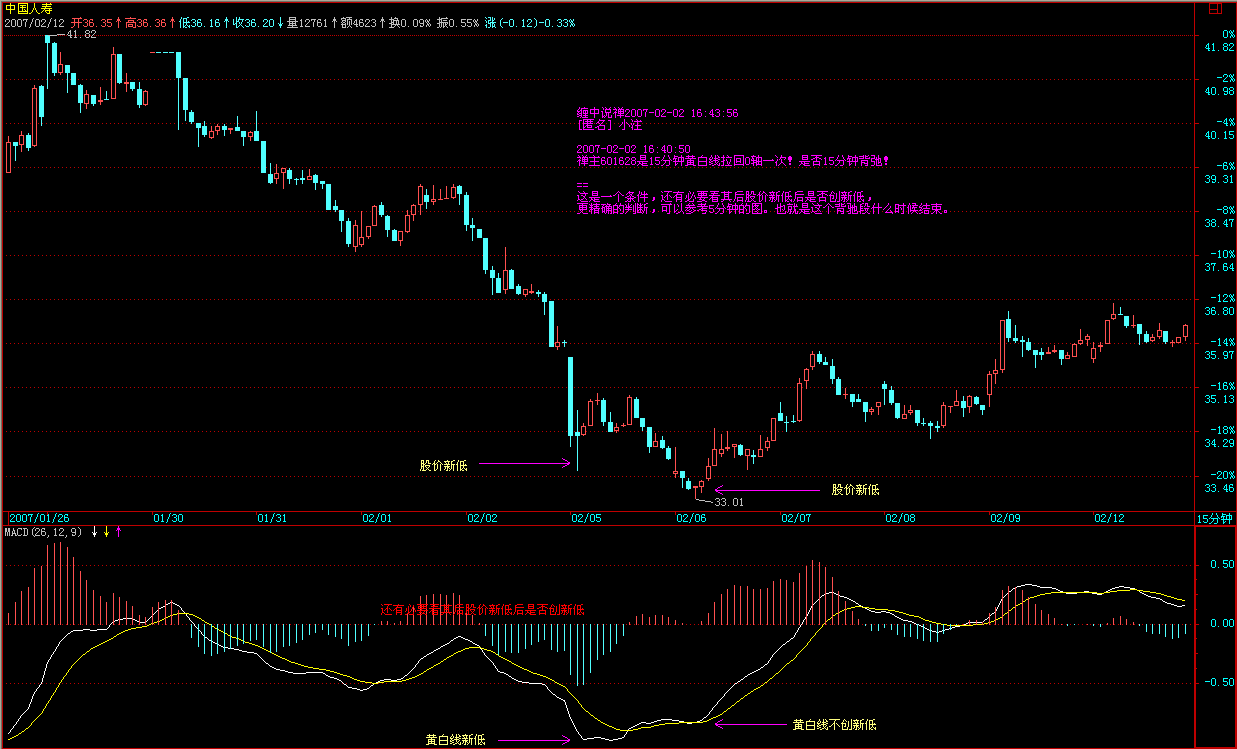Click the 中国人寿 stock name title
This screenshot has width=1237, height=749.
pos(28,8)
